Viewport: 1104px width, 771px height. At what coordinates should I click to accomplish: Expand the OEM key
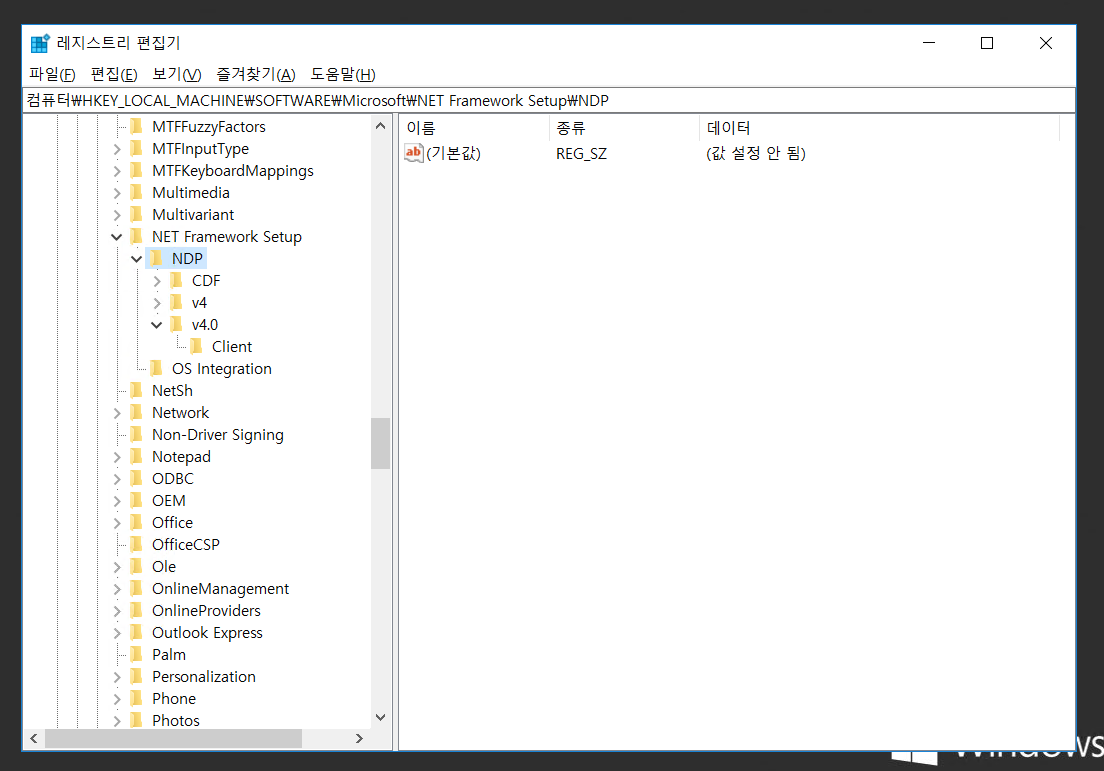point(117,501)
